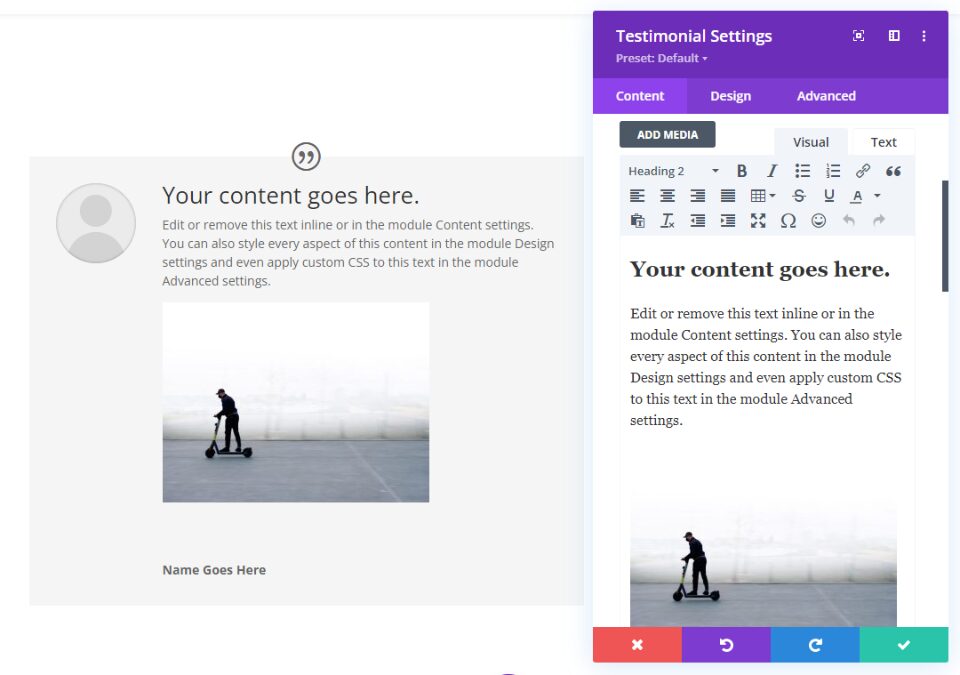The height and width of the screenshot is (675, 960).
Task: Apply blockquote formatting
Action: 893,171
